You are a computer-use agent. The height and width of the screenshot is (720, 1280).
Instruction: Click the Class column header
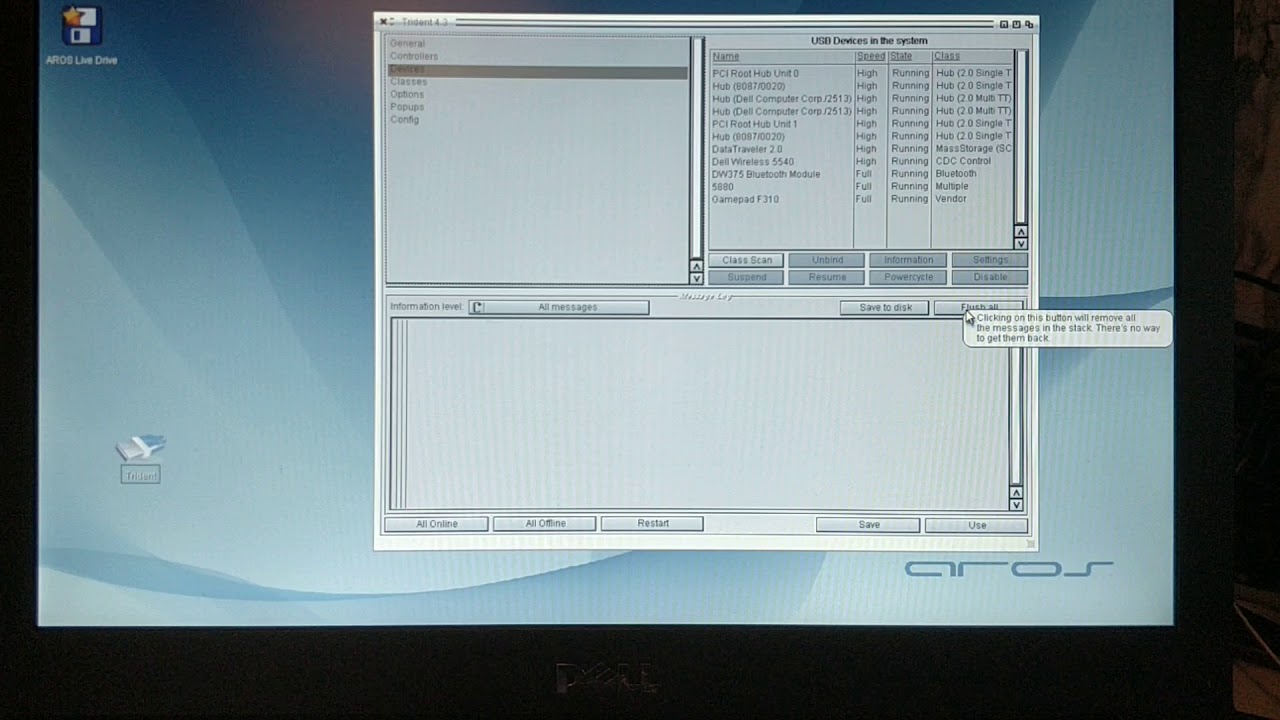tap(972, 57)
